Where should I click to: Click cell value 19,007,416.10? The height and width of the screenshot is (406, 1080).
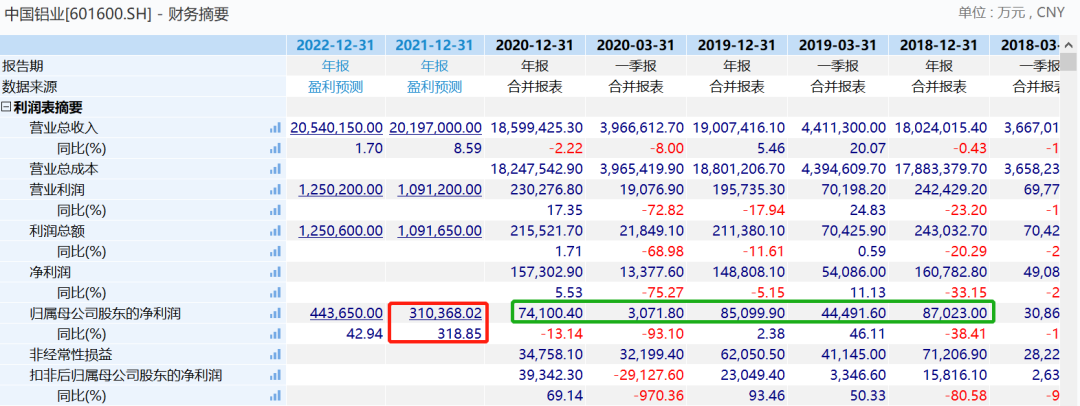[x=739, y=128]
